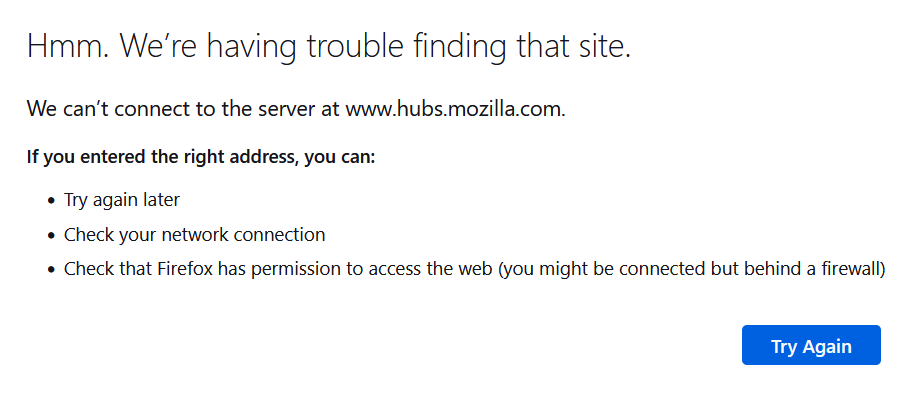
Task: Click the www.hubs.mozilla.com address text
Action: coord(454,109)
